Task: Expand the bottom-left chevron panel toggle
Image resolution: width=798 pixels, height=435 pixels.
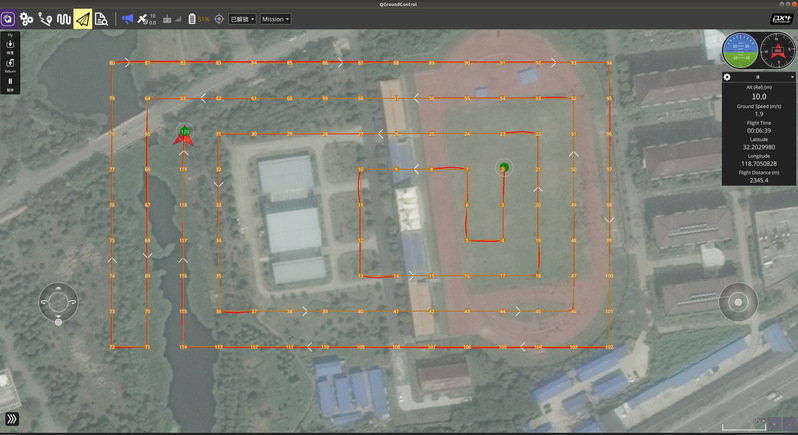Action: [x=11, y=419]
